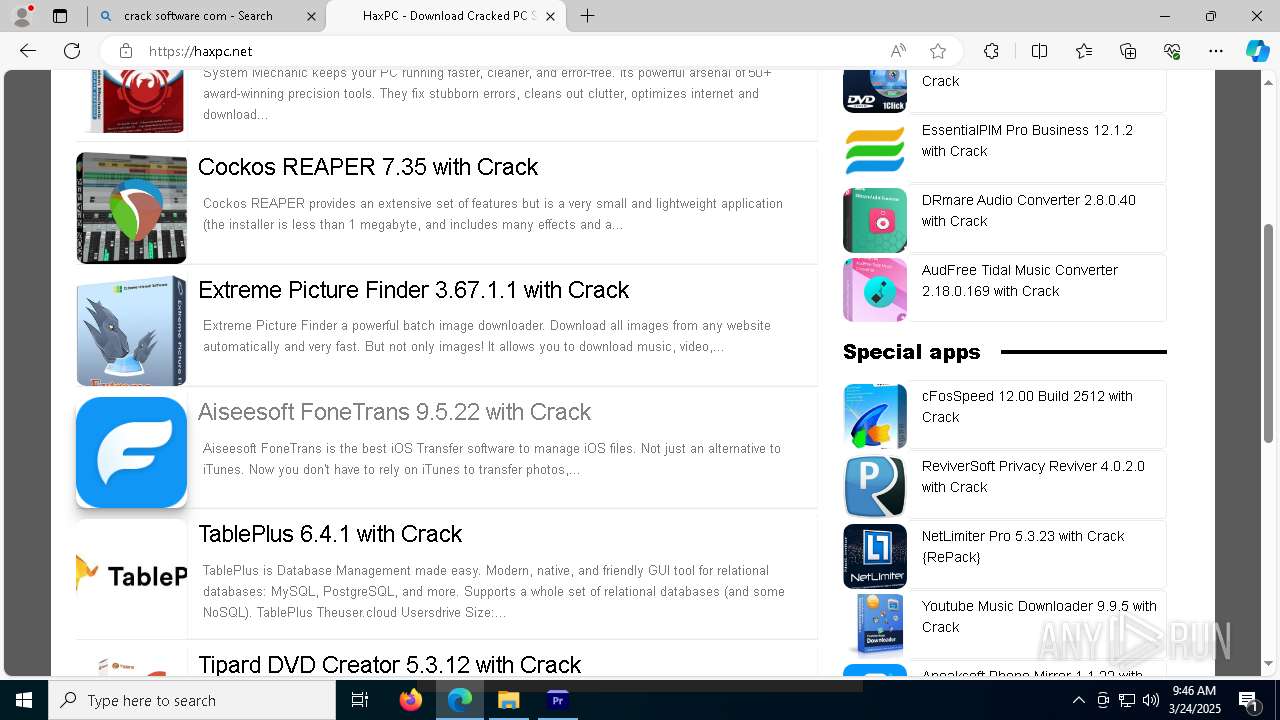
Task: Open Browser essentials heart icon
Action: pyautogui.click(x=1172, y=51)
